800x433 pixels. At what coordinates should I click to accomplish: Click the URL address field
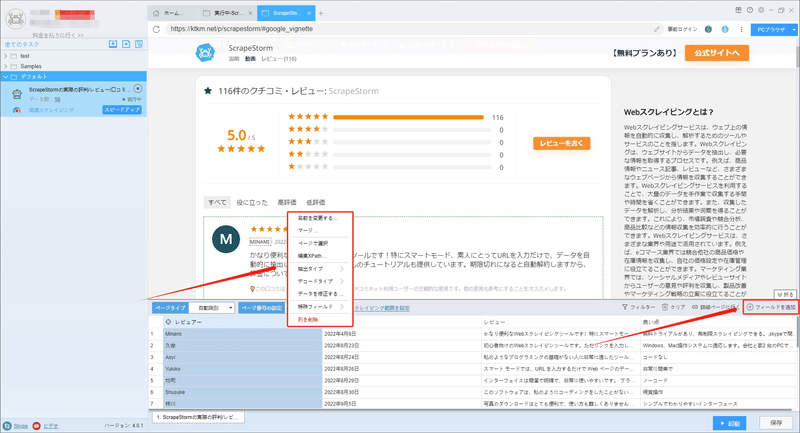pos(408,29)
